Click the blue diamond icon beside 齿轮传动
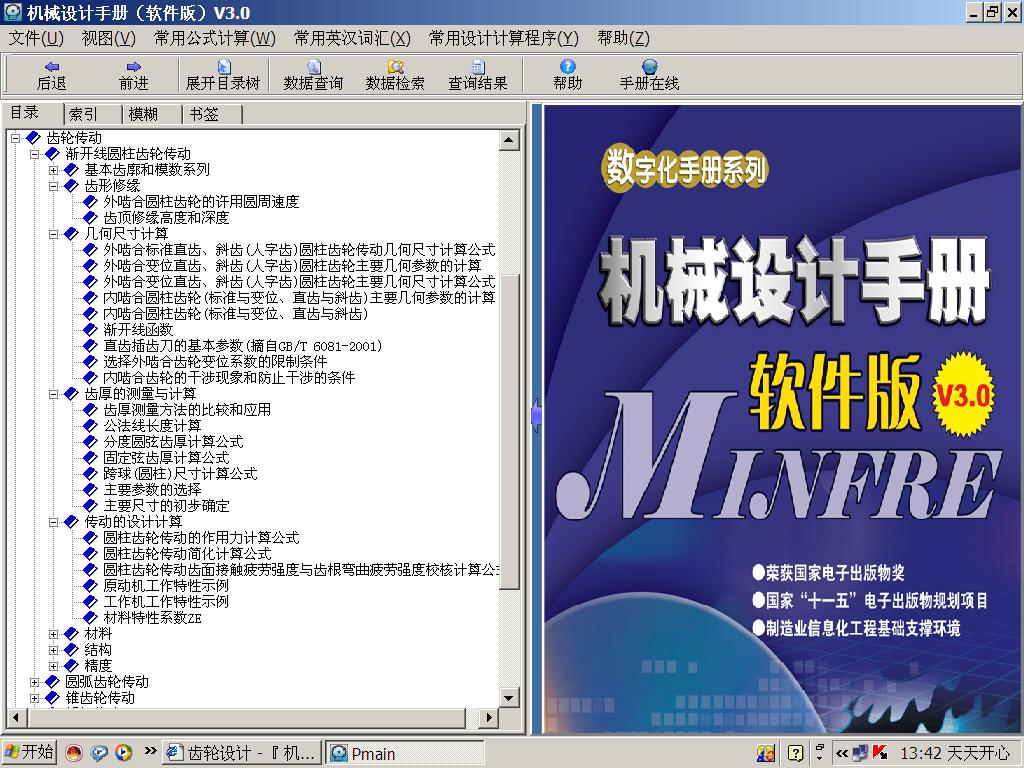 [33, 138]
